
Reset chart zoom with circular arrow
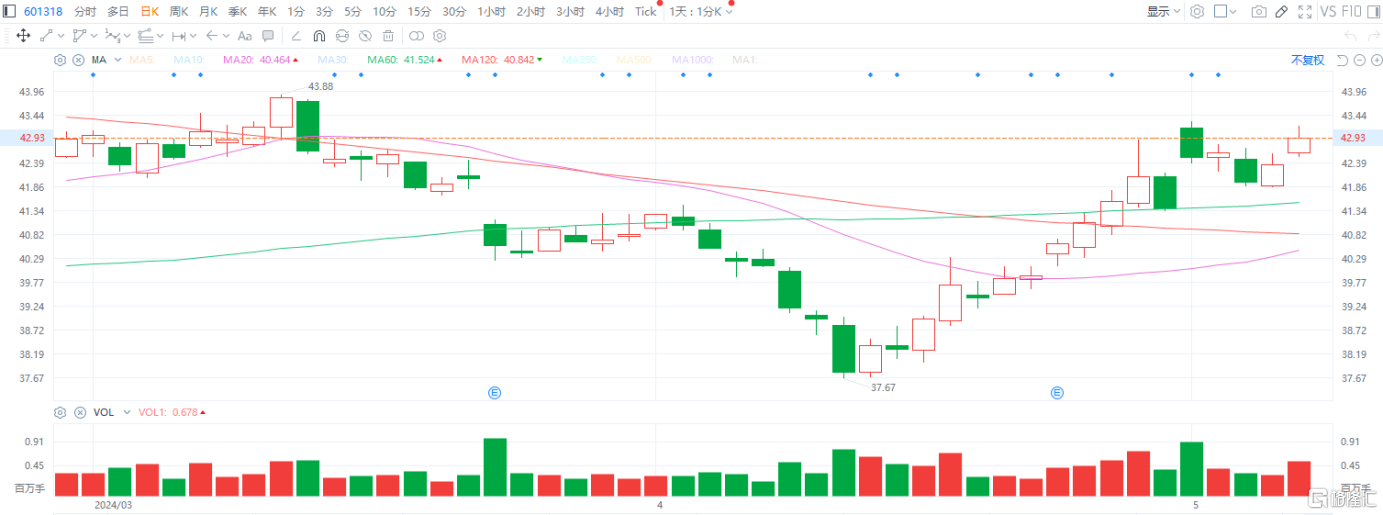(x=1342, y=60)
